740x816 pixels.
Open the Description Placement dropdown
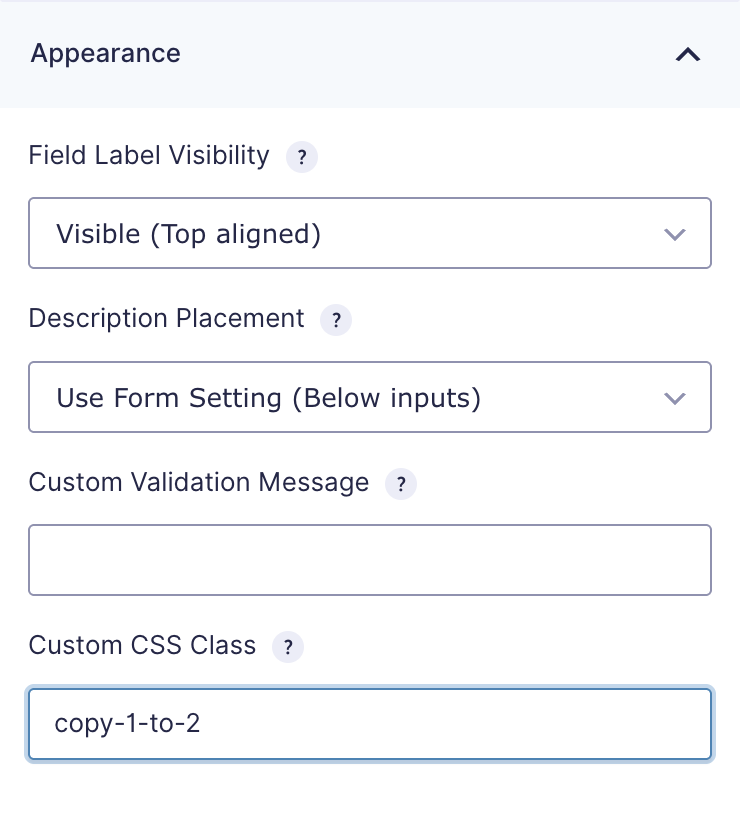[370, 397]
